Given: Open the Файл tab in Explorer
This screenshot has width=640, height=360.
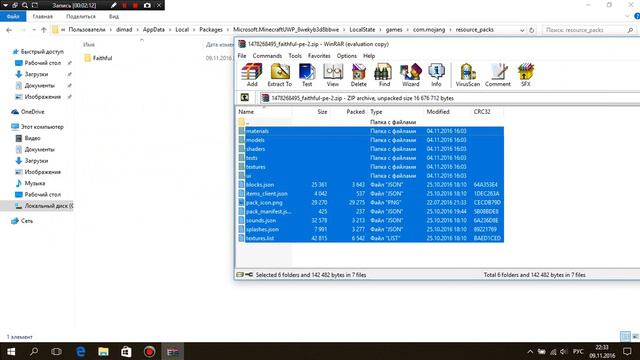Looking at the screenshot, I should 13,16.
